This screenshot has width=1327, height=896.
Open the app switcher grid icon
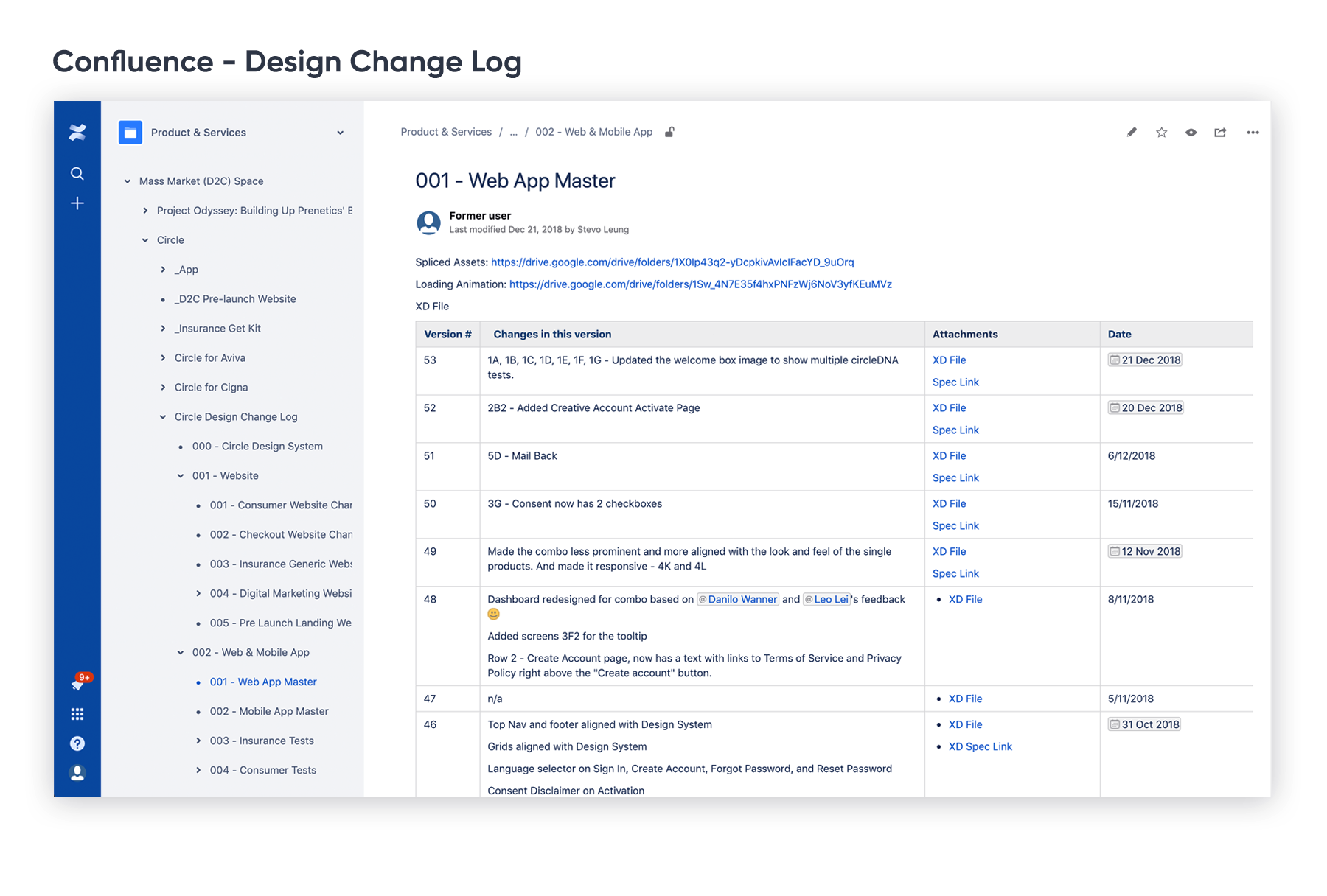(77, 714)
